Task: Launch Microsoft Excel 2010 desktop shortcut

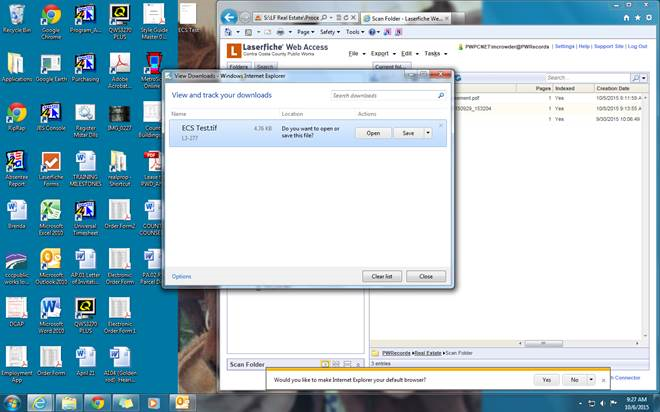Action: (51, 212)
